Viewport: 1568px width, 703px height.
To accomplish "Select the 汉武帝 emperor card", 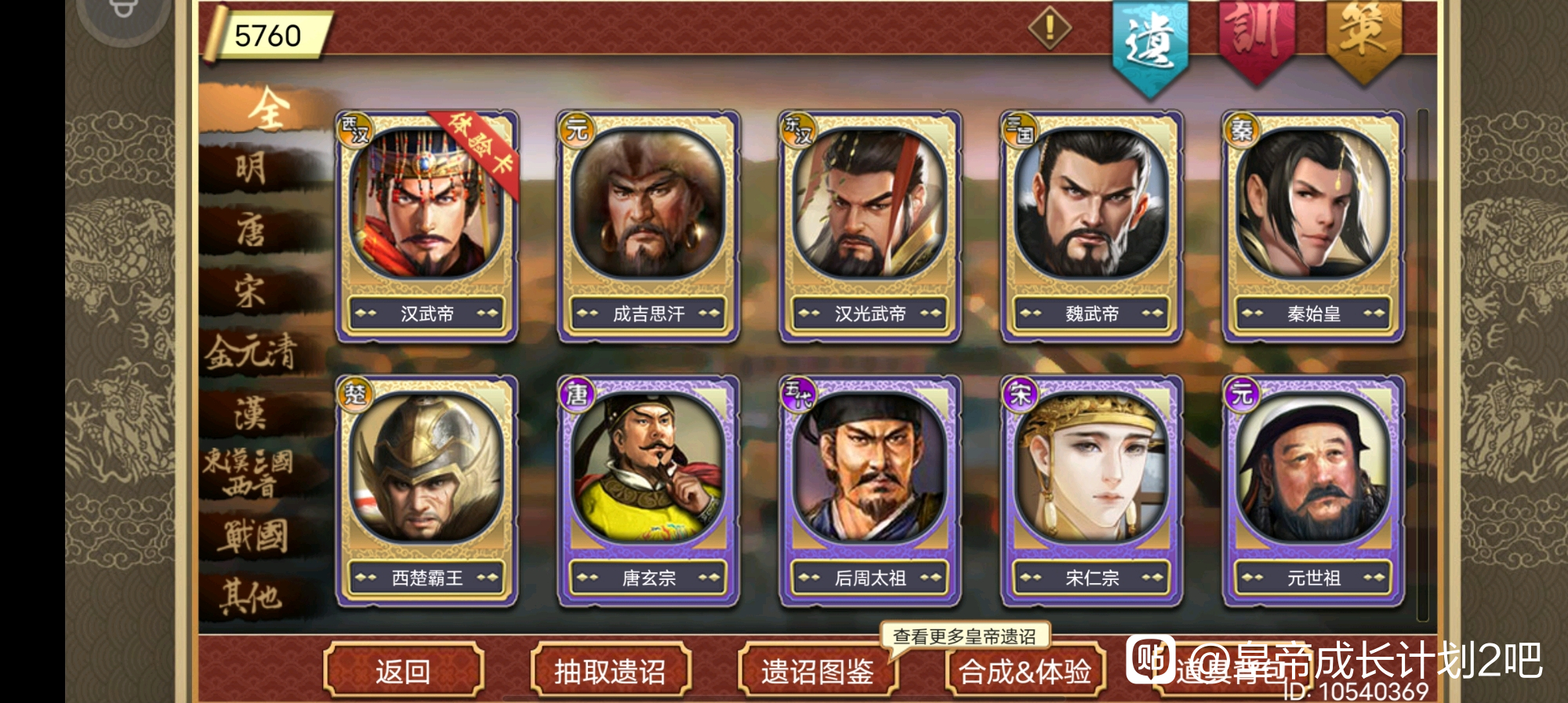I will click(x=426, y=226).
